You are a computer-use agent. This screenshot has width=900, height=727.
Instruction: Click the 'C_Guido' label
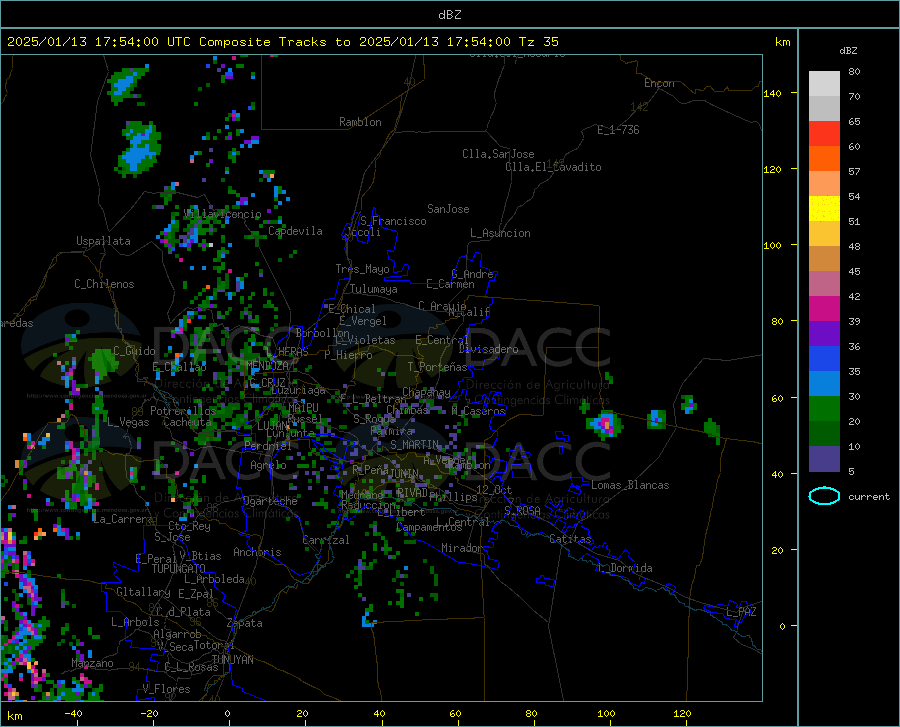[x=134, y=351]
